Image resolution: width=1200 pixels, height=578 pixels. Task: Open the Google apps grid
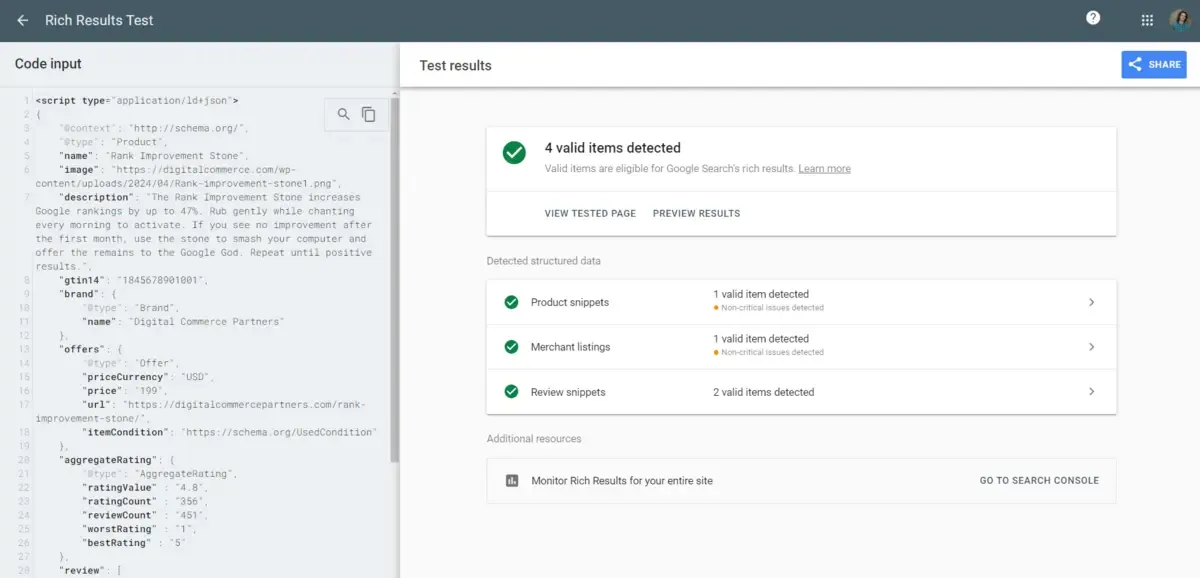(x=1147, y=20)
